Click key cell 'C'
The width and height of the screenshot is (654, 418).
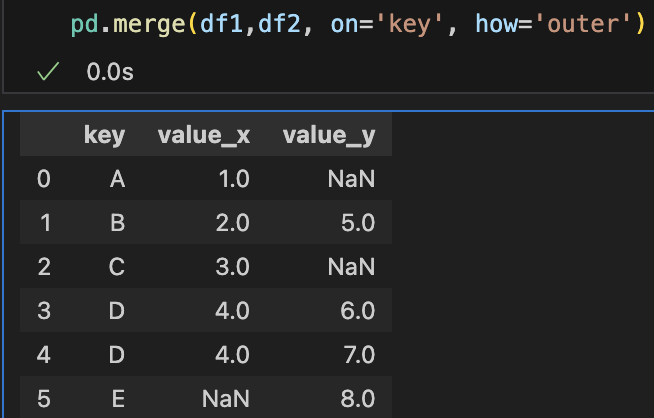pyautogui.click(x=117, y=267)
